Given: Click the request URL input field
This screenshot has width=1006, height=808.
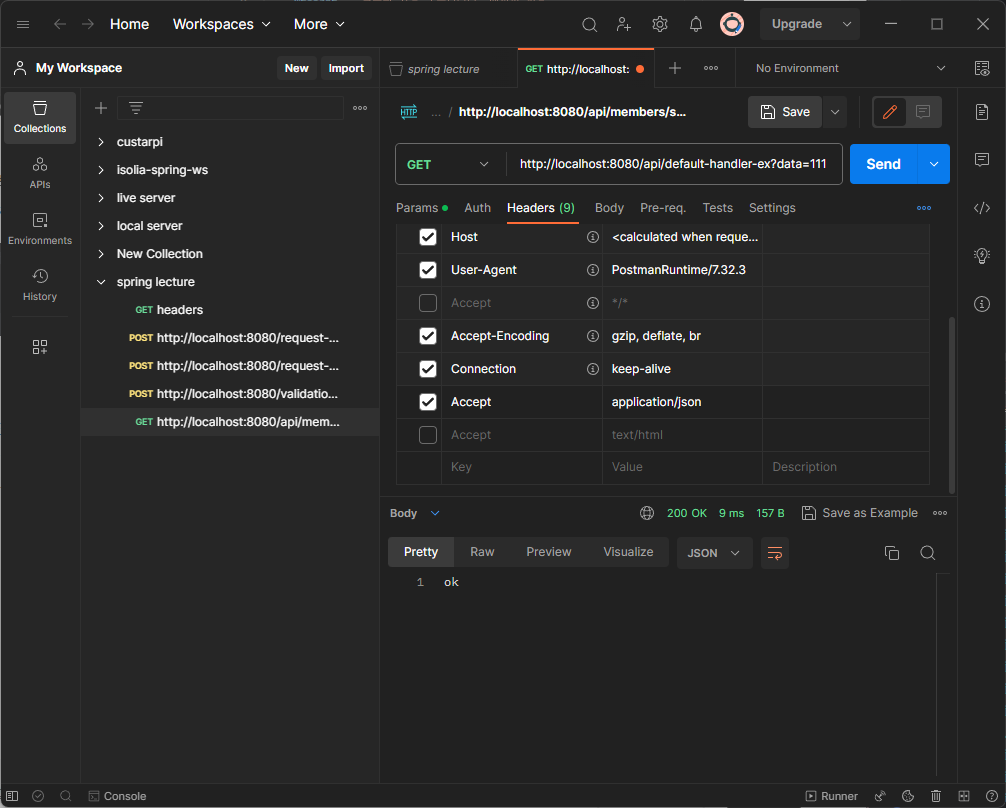Looking at the screenshot, I should (x=673, y=164).
